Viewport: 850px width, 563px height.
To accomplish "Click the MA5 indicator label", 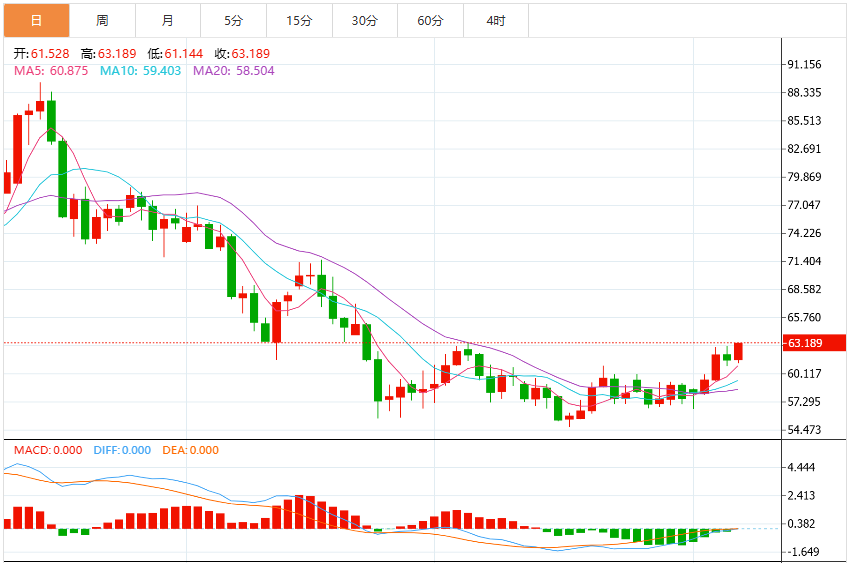I will click(x=51, y=71).
